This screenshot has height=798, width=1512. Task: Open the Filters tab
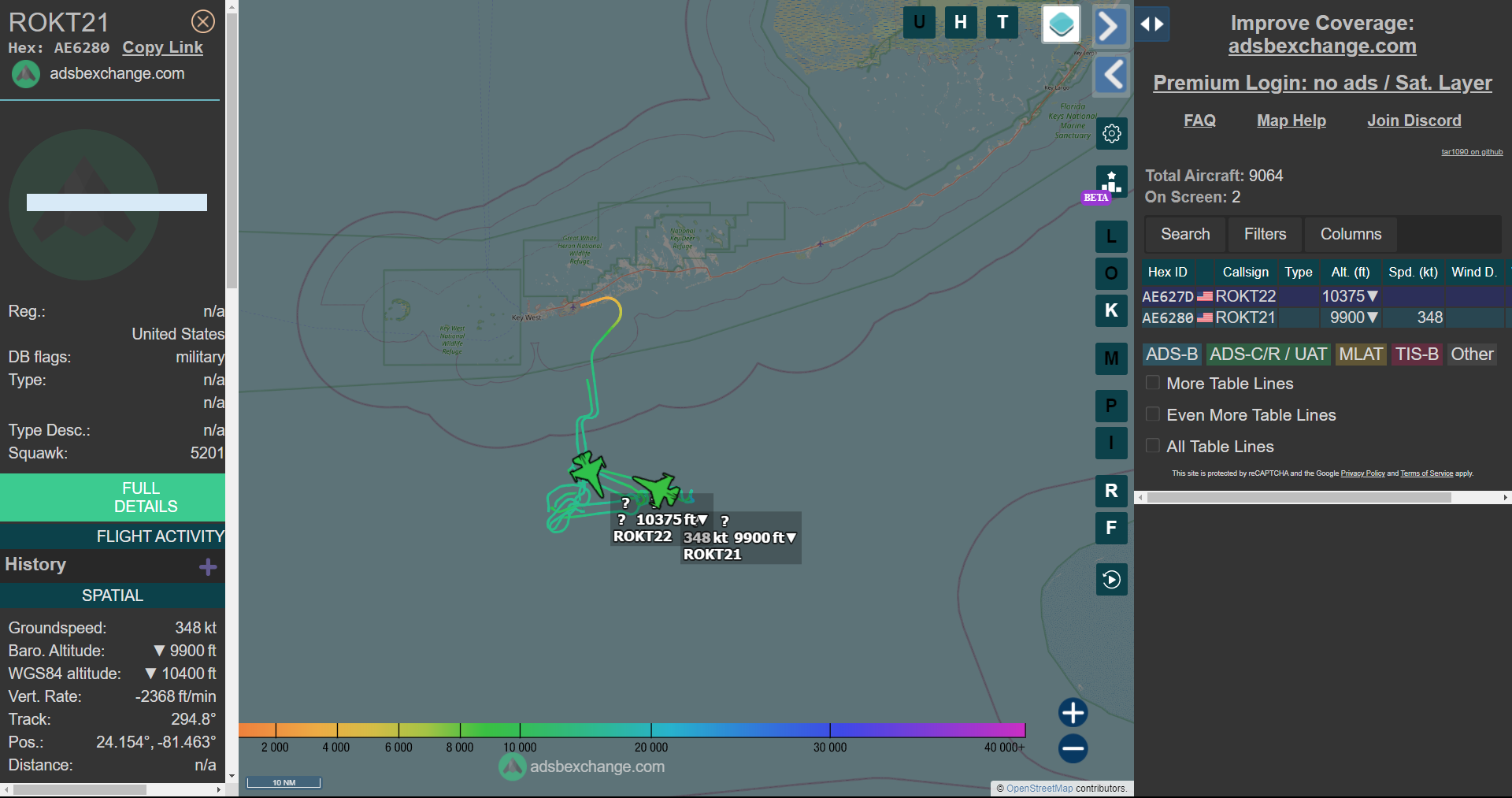coord(1265,234)
